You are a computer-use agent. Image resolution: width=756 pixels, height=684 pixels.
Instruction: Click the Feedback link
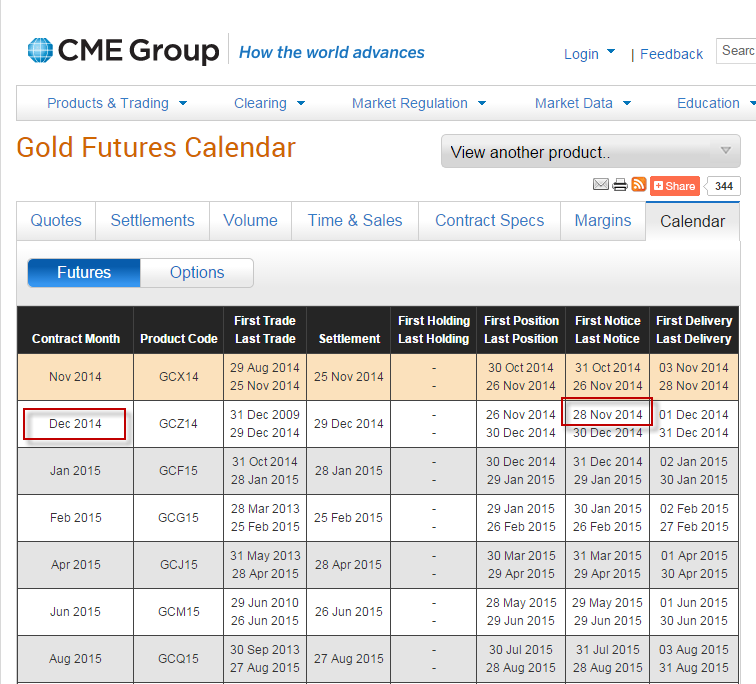coord(671,54)
